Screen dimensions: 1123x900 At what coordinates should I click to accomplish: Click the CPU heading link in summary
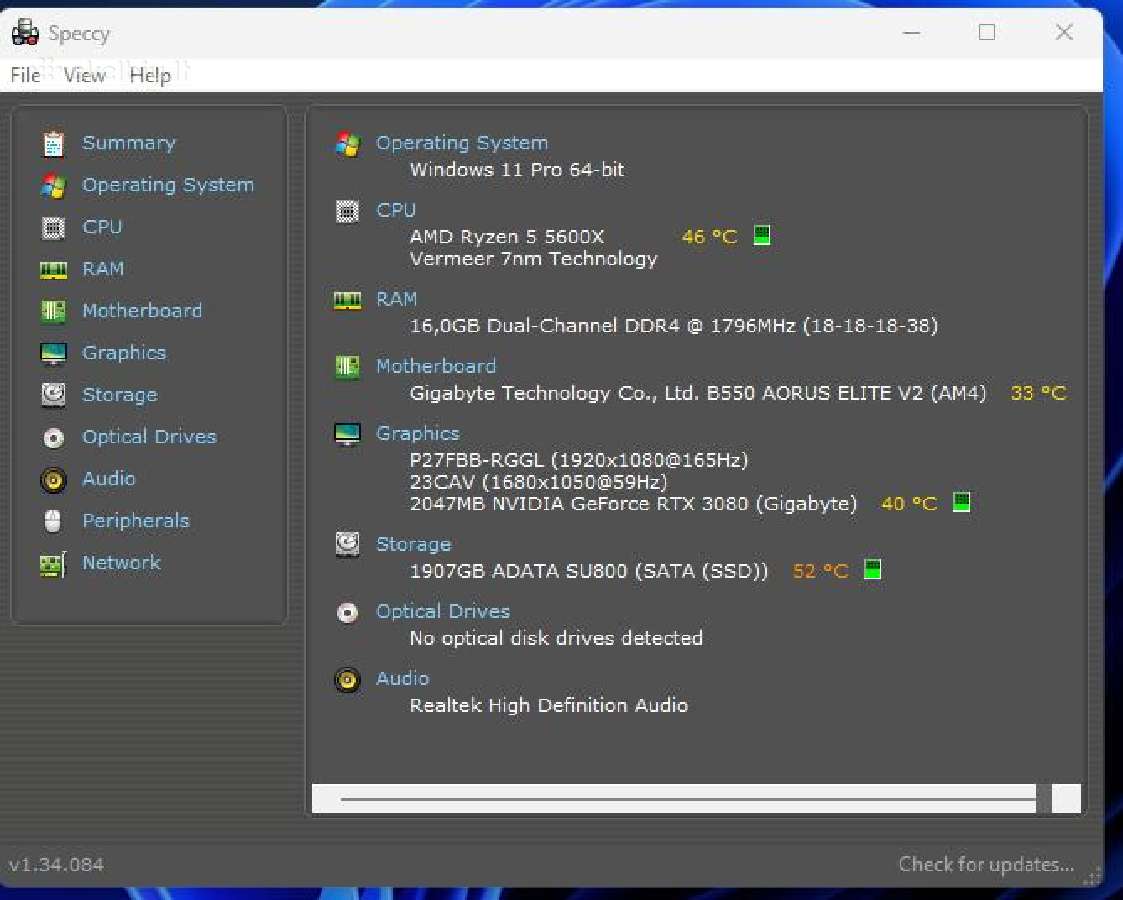(x=396, y=211)
